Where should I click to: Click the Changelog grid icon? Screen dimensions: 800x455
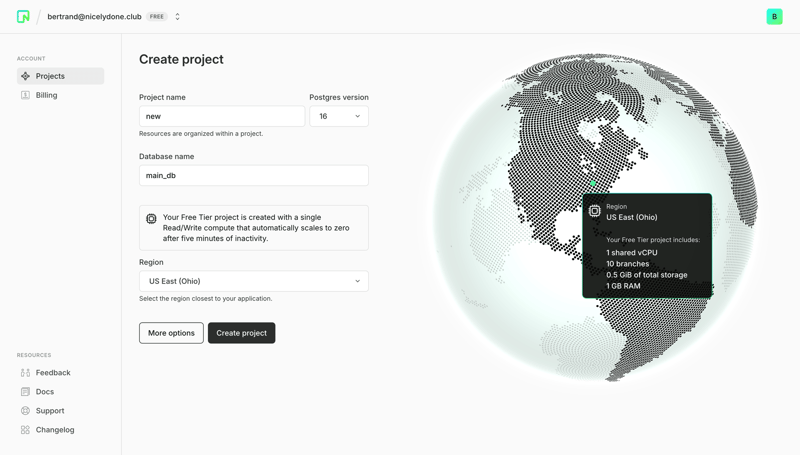click(26, 430)
